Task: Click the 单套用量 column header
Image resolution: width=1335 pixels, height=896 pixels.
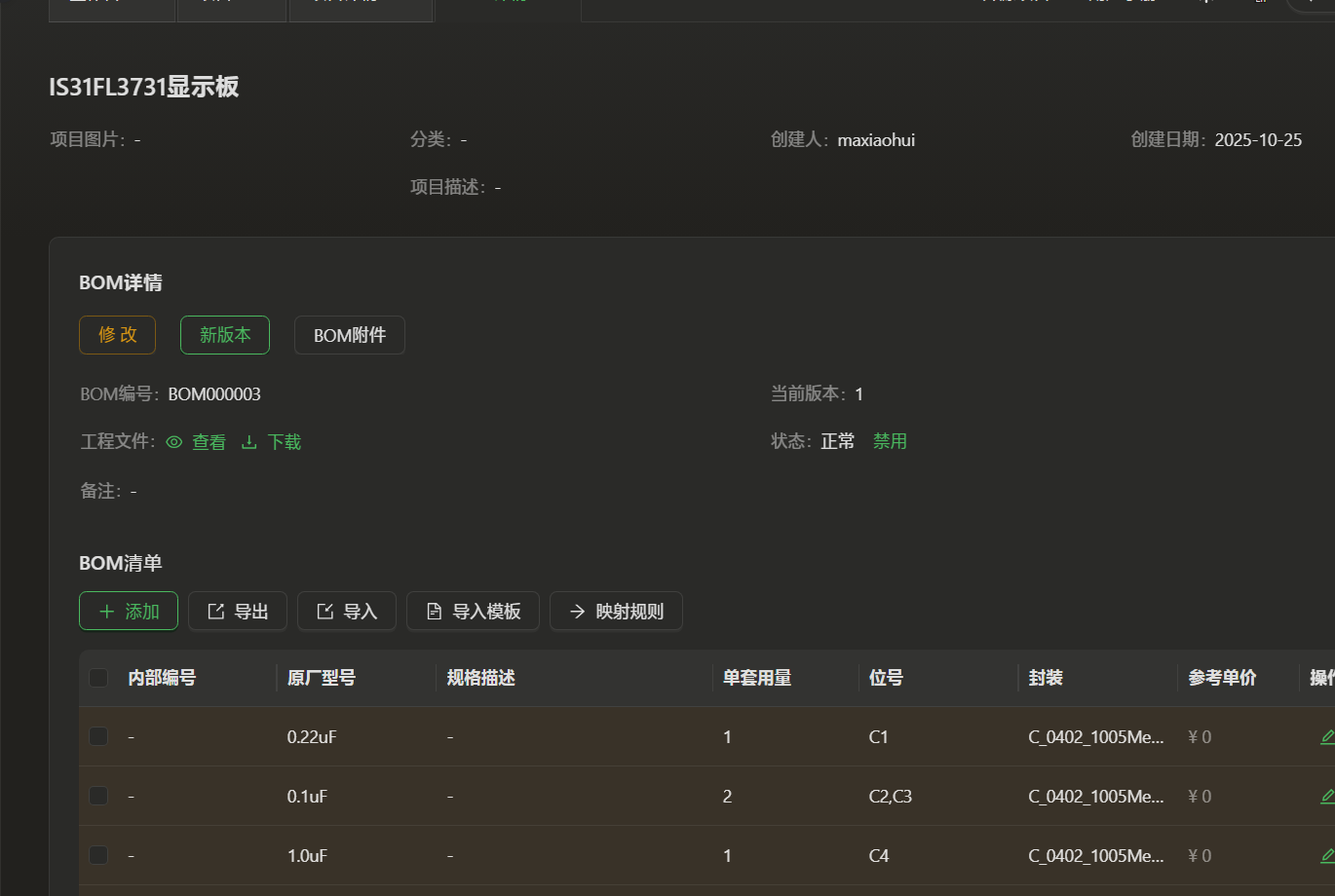Action: (757, 678)
